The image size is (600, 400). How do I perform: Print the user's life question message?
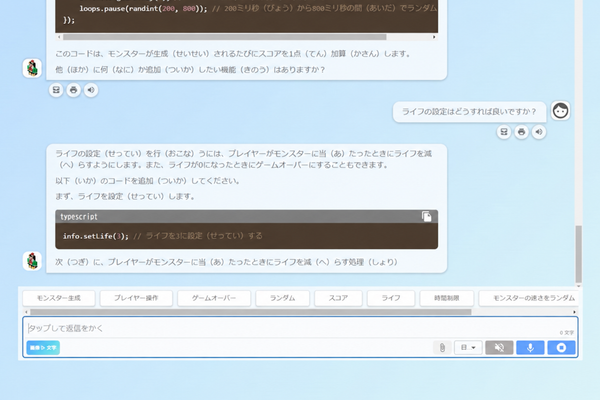click(521, 132)
